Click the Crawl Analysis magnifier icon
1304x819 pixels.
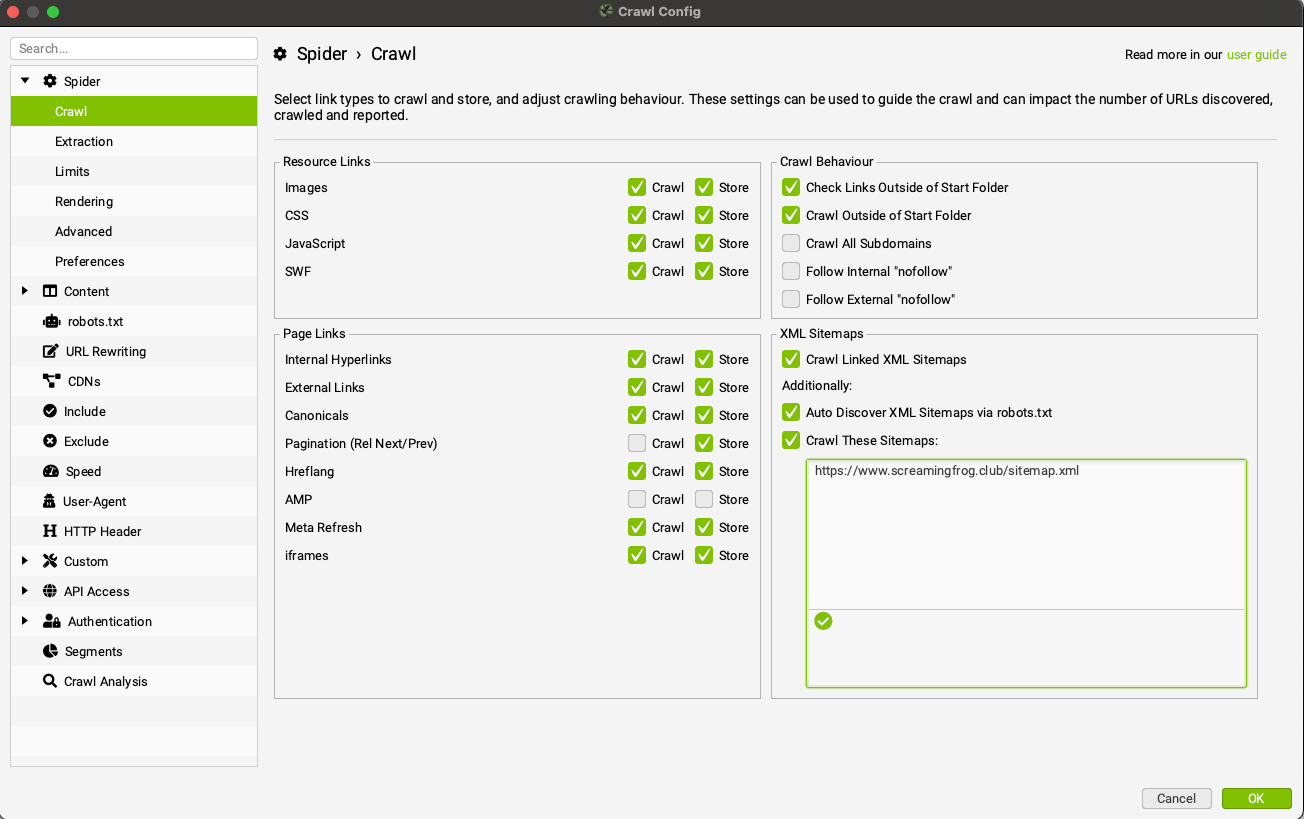coord(50,681)
